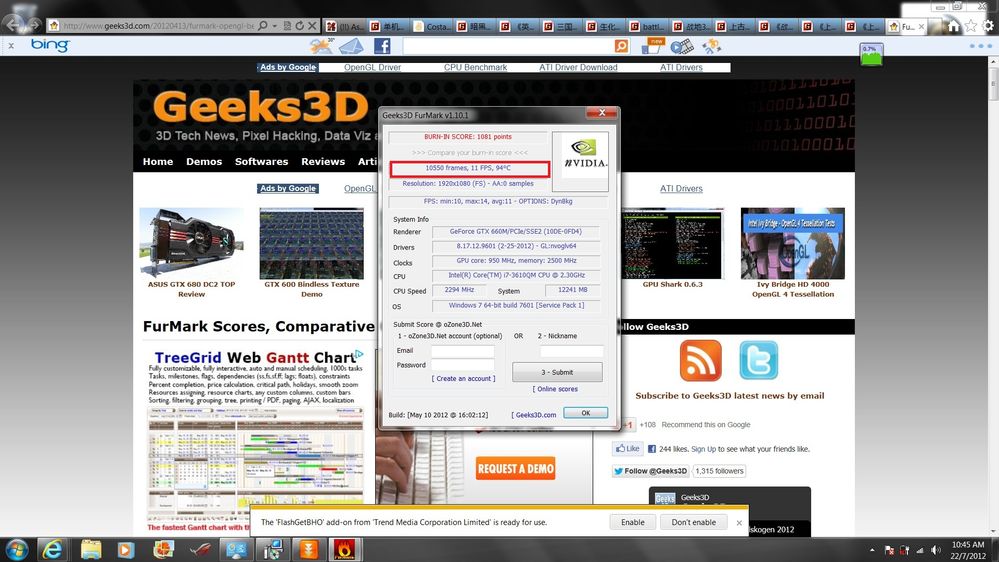The height and width of the screenshot is (562, 999).
Task: Click the Compare your burn-in score link
Action: click(x=469, y=153)
